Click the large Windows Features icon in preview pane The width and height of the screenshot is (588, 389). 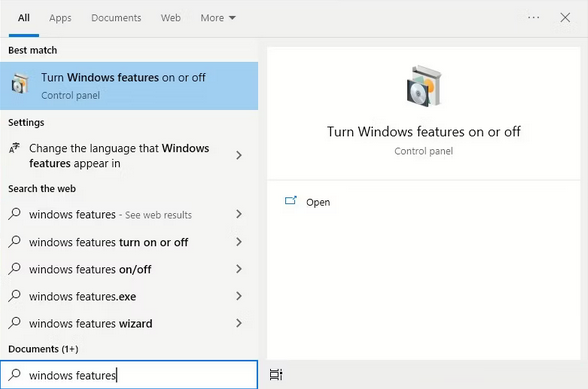pyautogui.click(x=424, y=86)
